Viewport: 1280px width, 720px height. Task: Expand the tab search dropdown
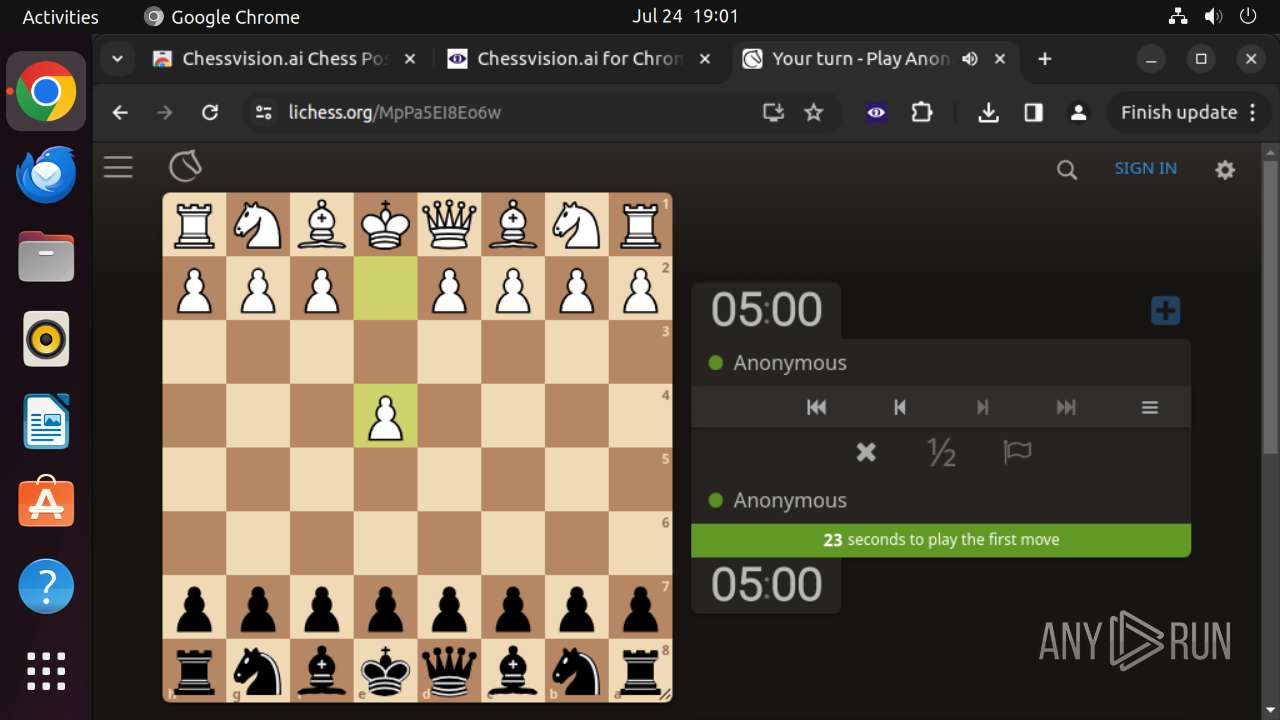tap(117, 59)
